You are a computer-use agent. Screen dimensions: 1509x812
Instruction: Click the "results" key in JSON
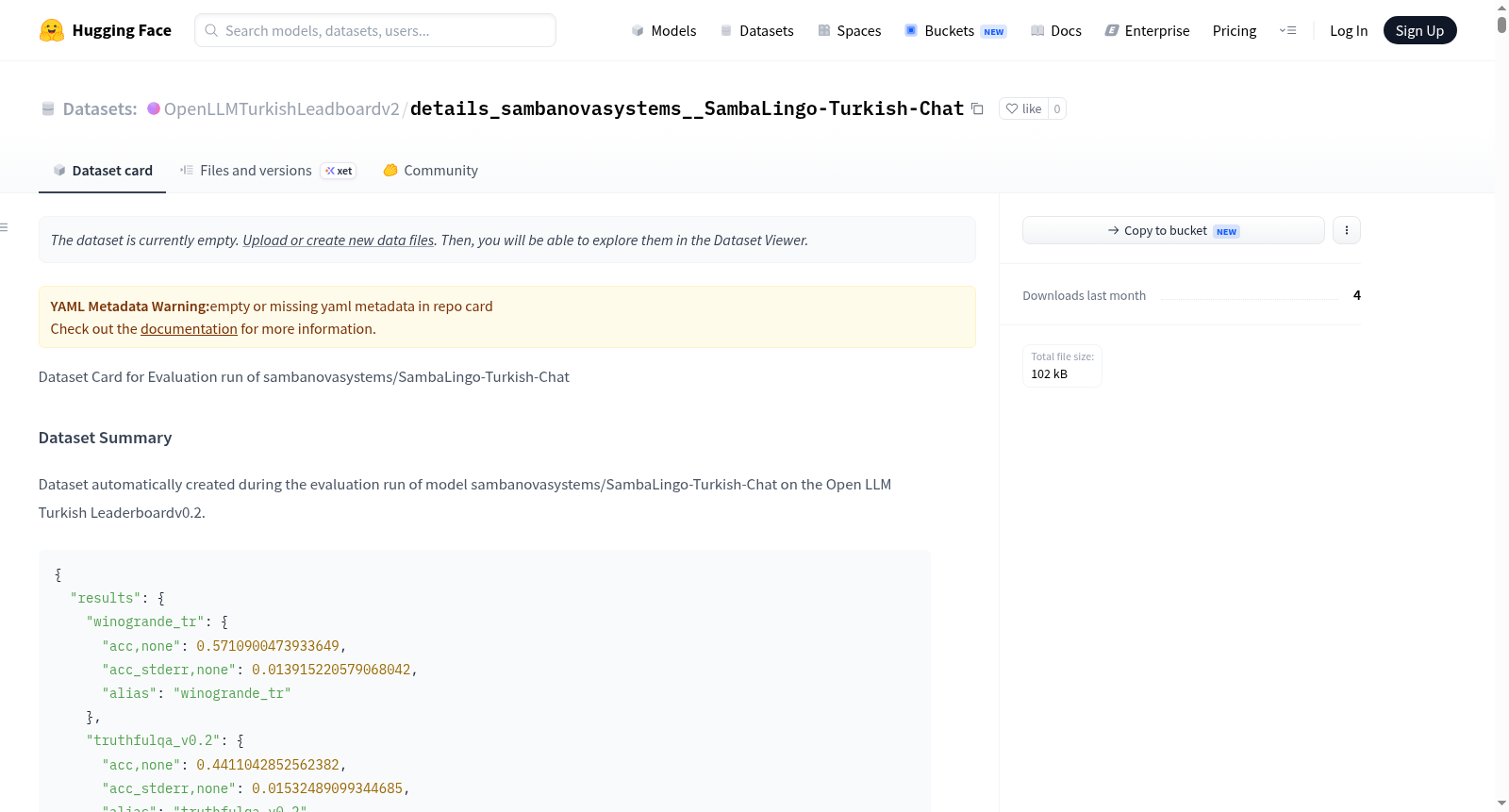point(106,599)
